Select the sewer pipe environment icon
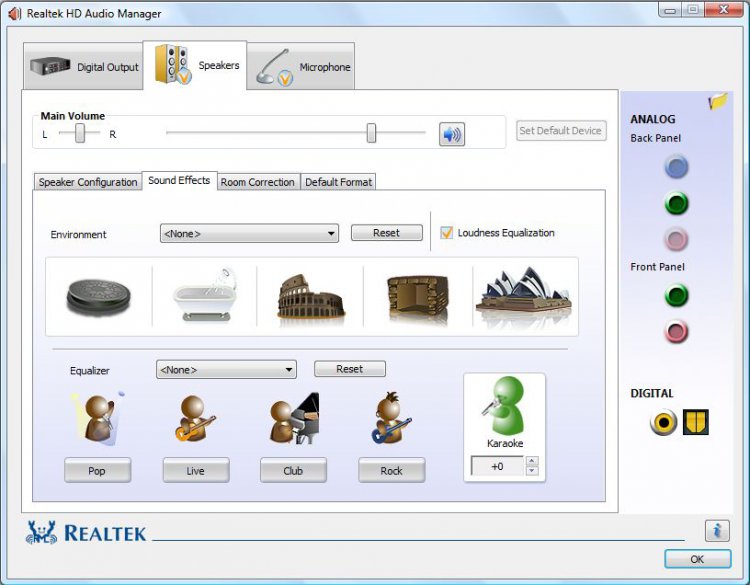The height and width of the screenshot is (585, 750). pos(99,297)
